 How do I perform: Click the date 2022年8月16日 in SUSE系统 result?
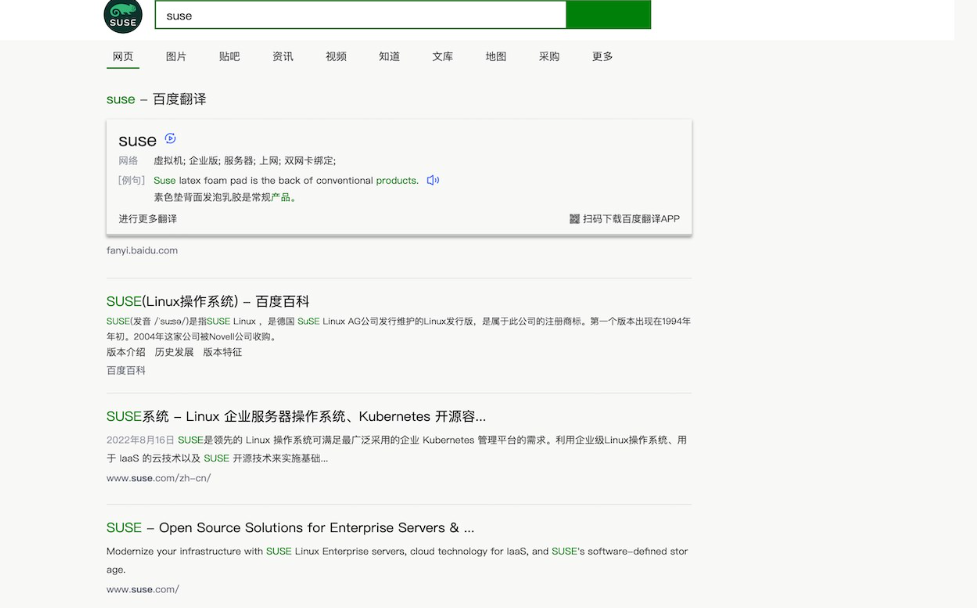pyautogui.click(x=140, y=440)
